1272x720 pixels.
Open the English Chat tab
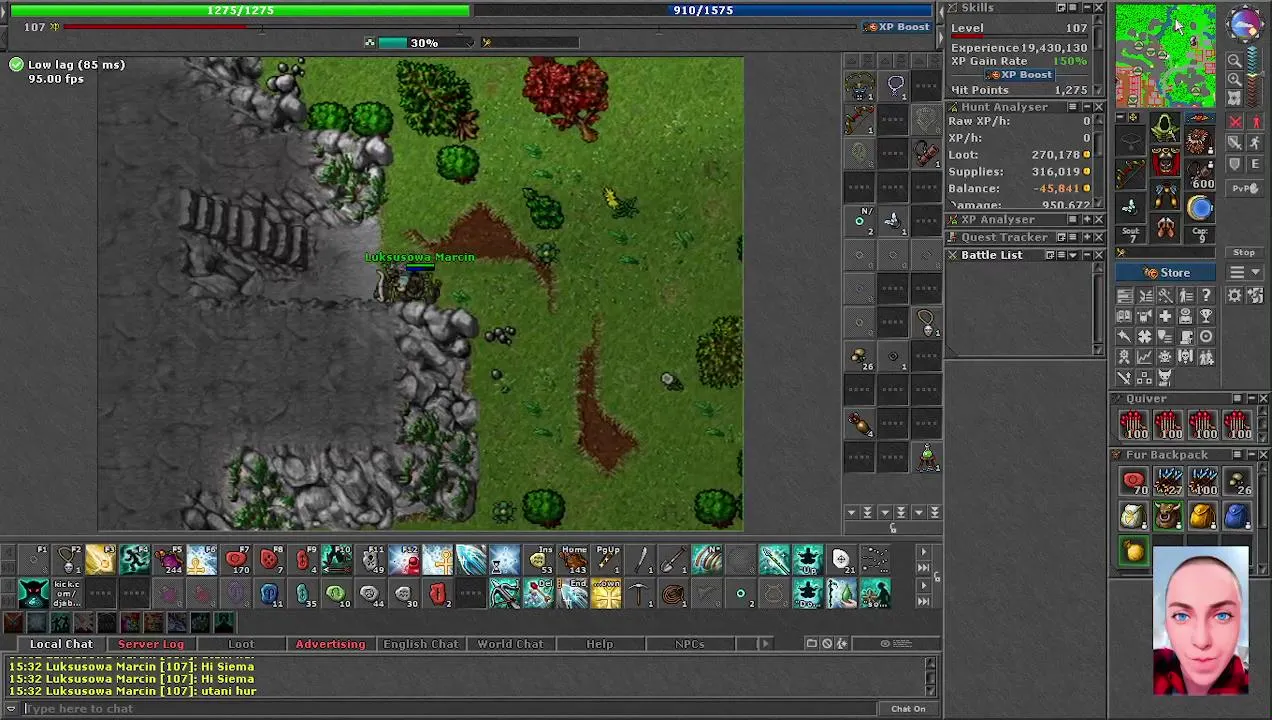[420, 644]
